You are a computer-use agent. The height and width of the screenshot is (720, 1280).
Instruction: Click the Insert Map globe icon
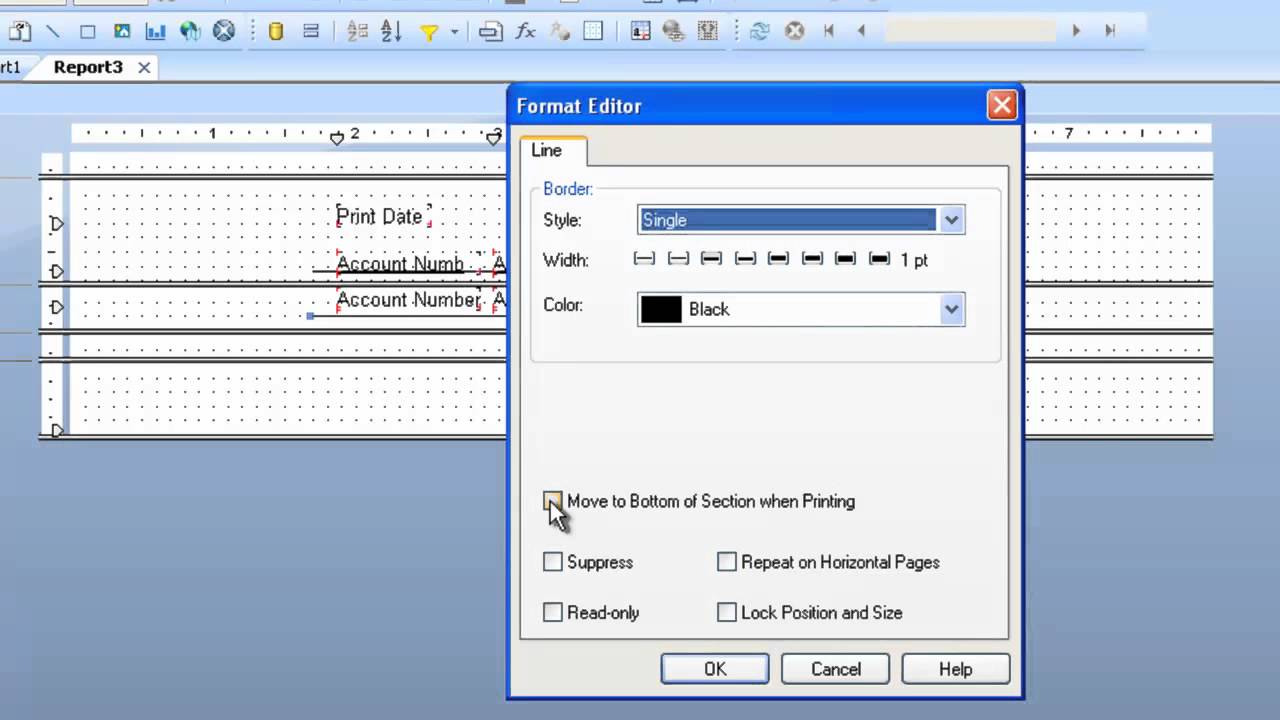(x=190, y=31)
